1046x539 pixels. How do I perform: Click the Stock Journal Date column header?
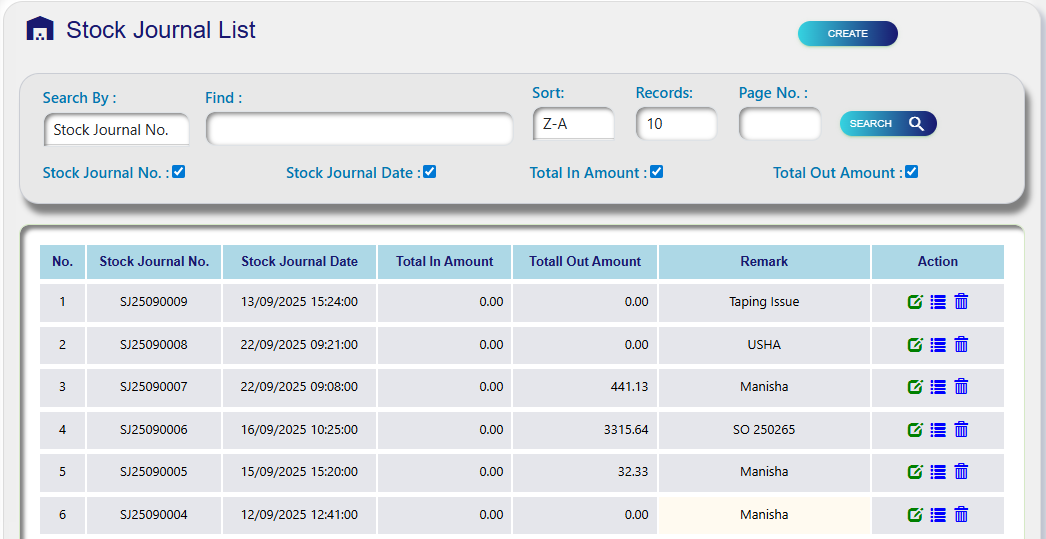299,262
